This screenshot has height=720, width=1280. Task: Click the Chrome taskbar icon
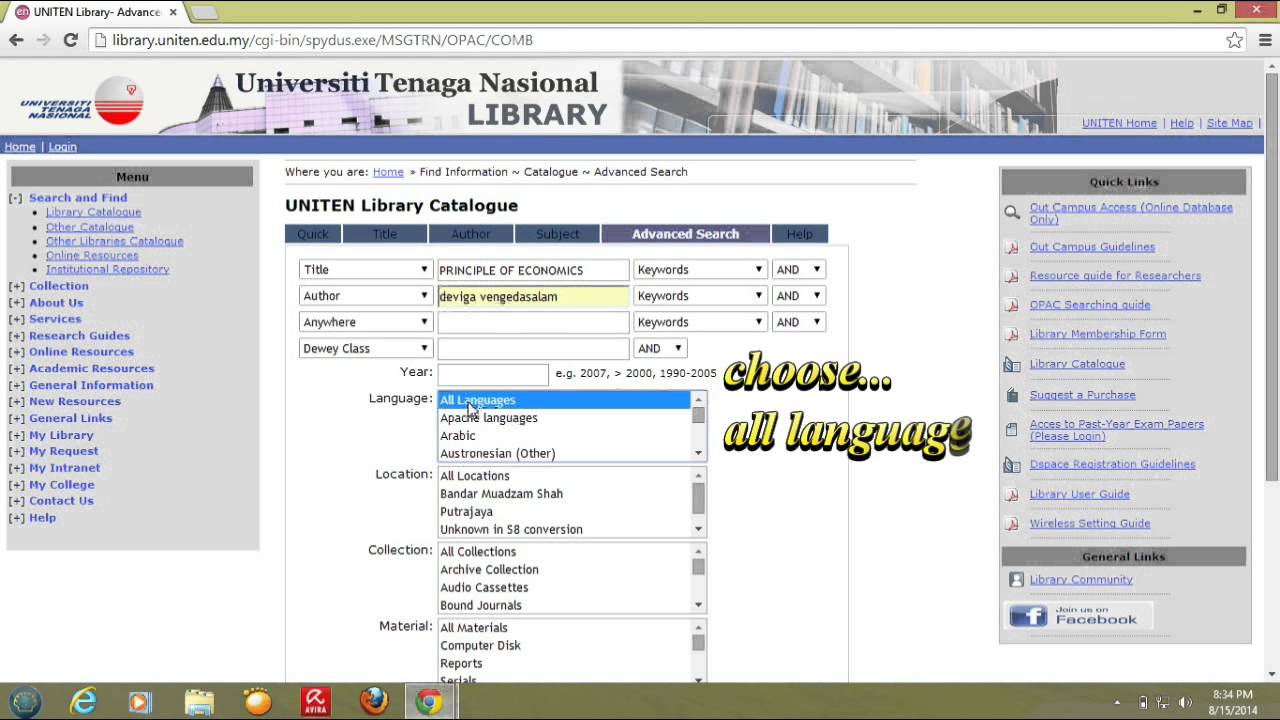tap(430, 702)
